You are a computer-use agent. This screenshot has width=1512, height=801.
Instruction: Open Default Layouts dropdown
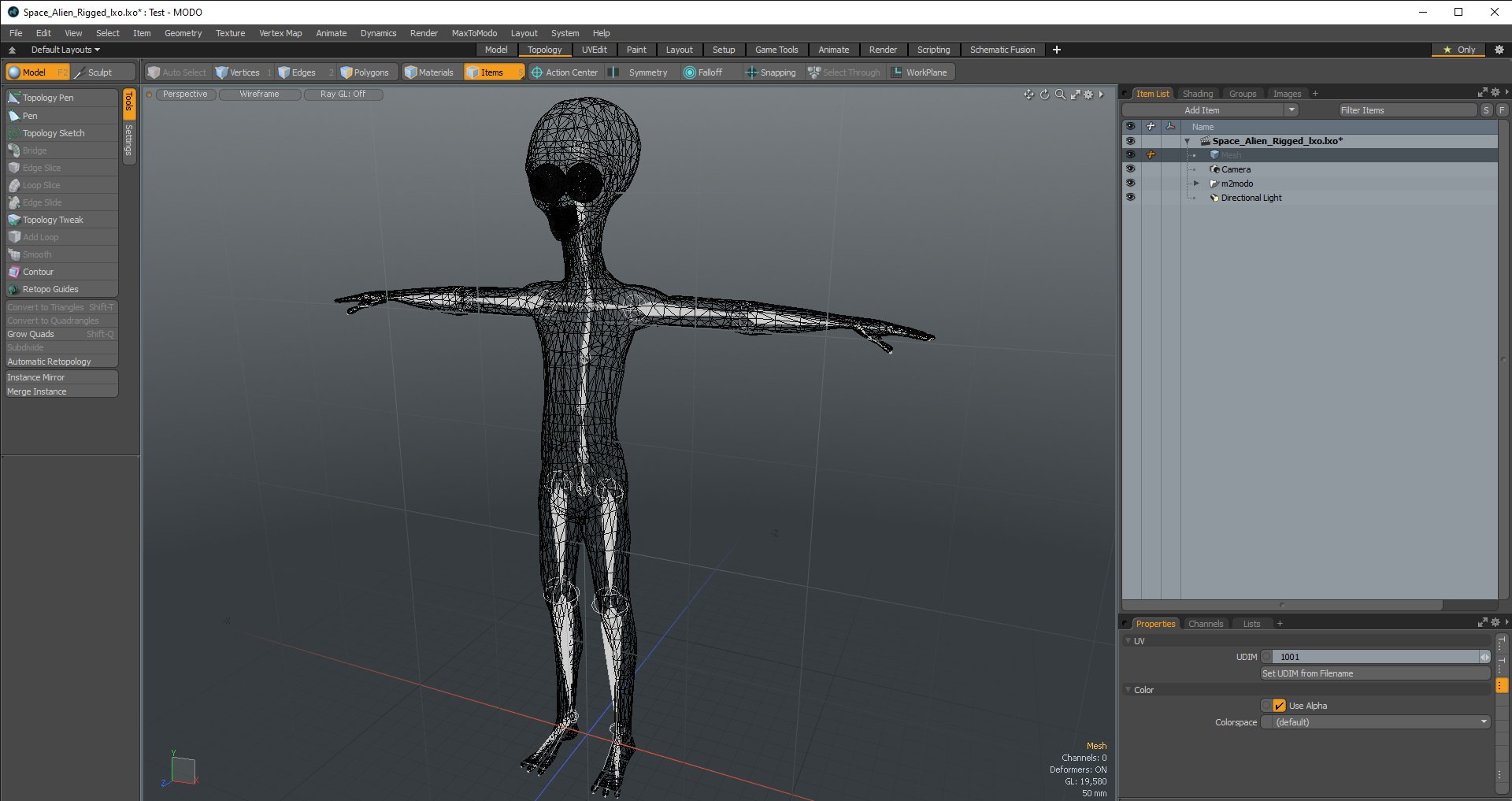65,50
